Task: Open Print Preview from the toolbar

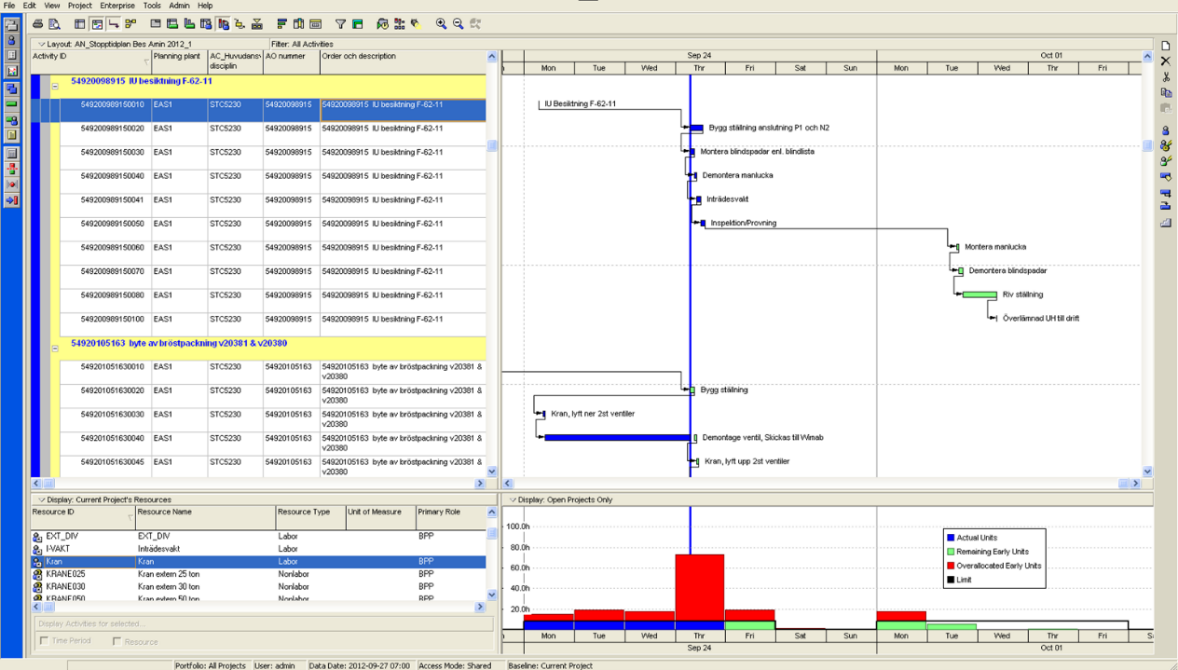Action: pyautogui.click(x=54, y=24)
